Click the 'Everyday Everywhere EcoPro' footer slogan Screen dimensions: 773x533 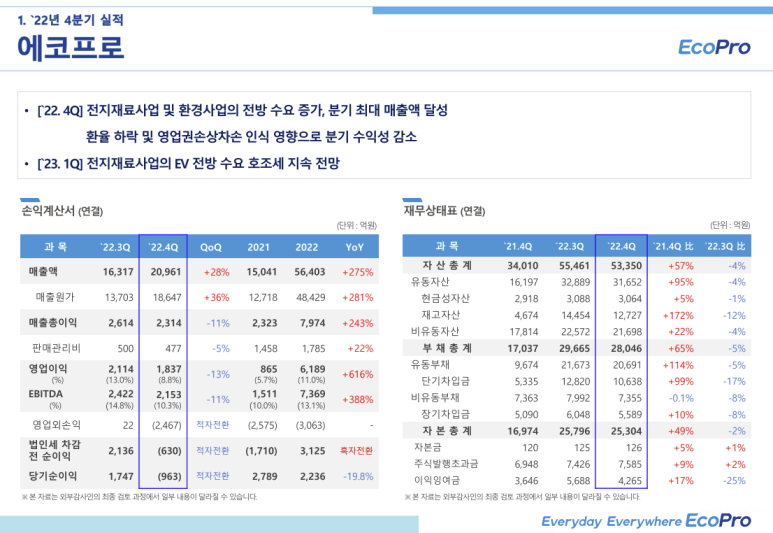click(x=646, y=521)
